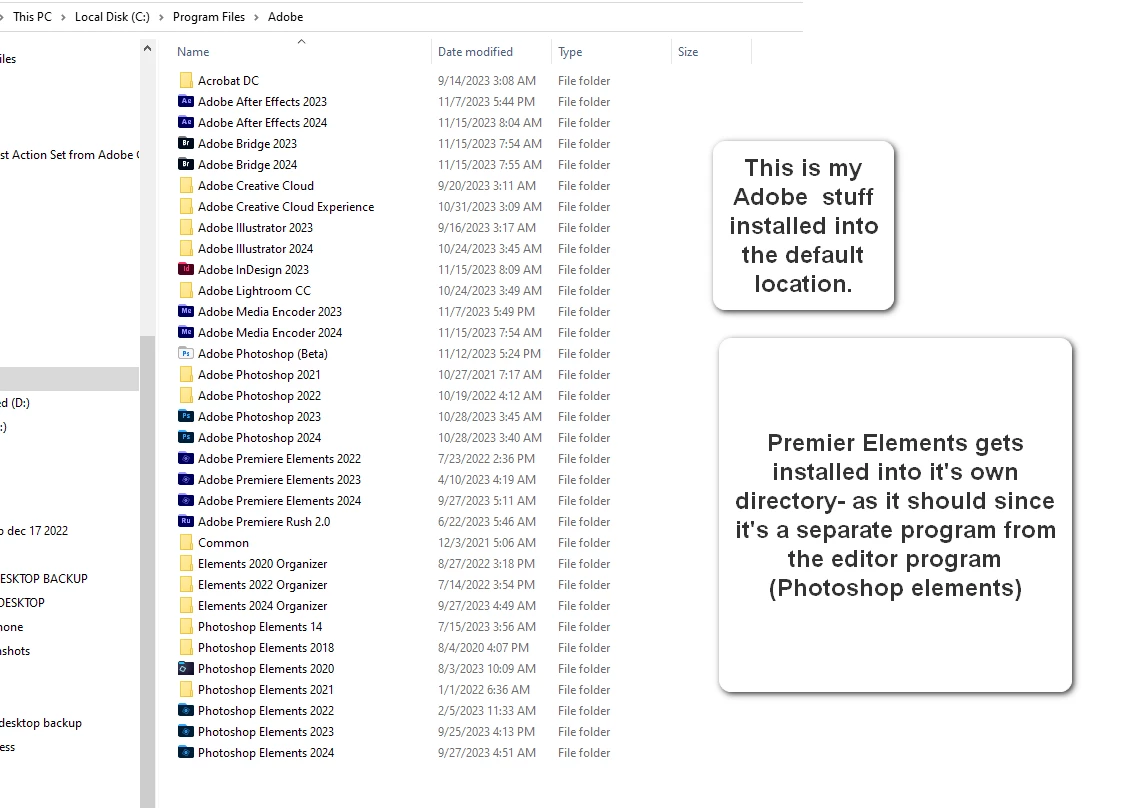Click the date '1/1/2022 6:36 AM'

[484, 690]
